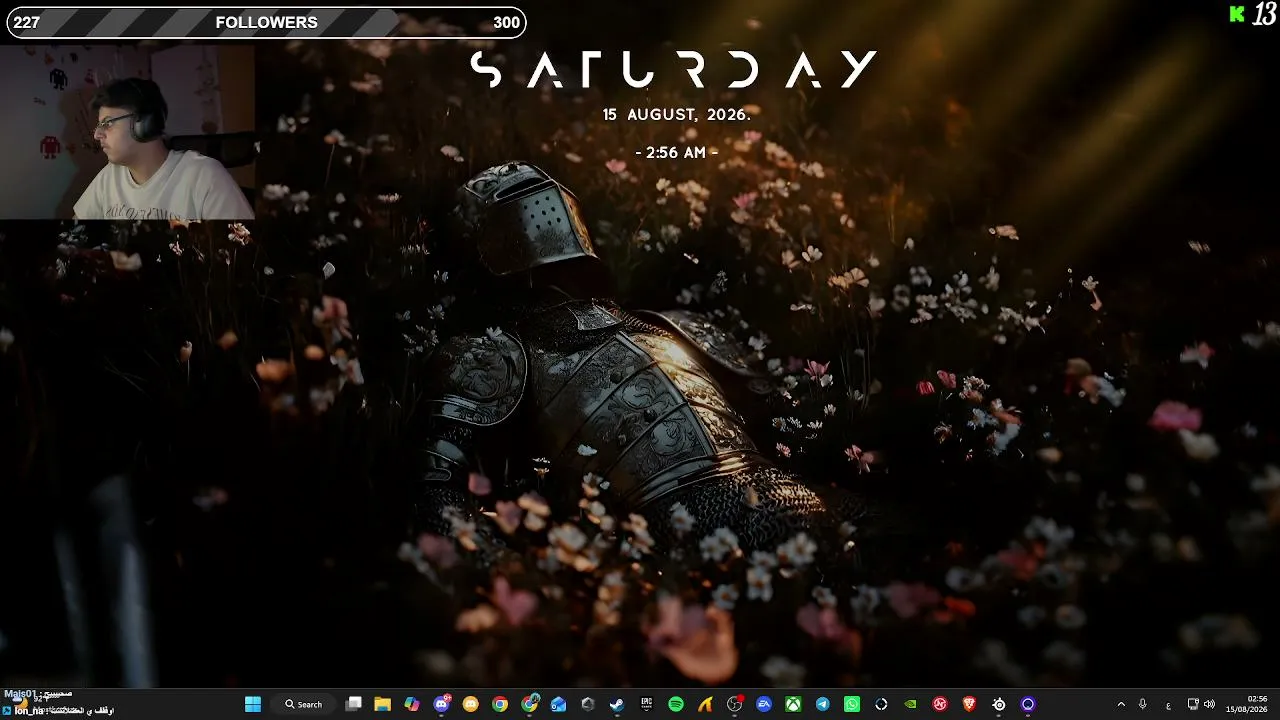The image size is (1280, 720).
Task: Launch the EA app from the taskbar
Action: pyautogui.click(x=764, y=704)
